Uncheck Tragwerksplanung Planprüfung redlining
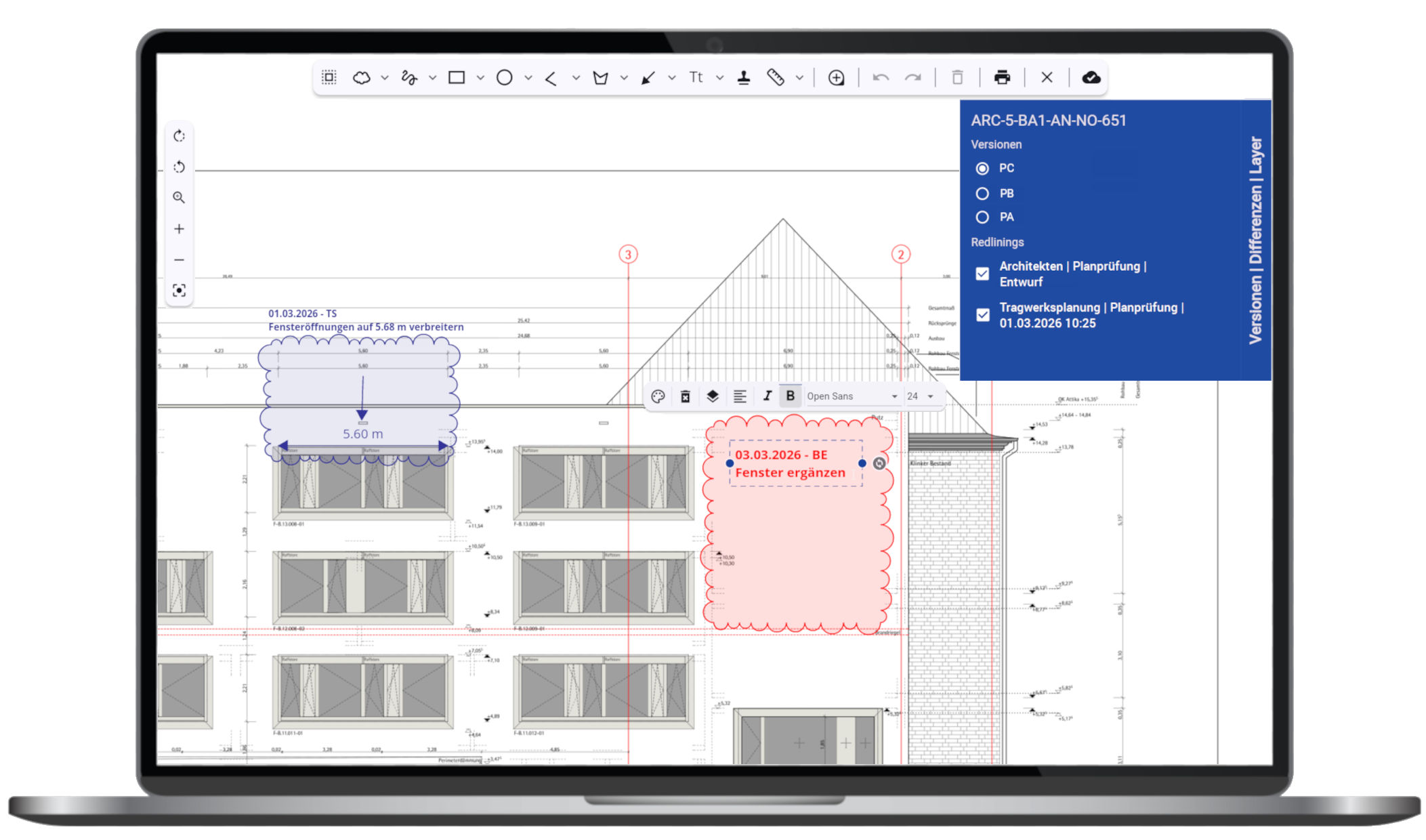Viewport: 1426px width, 840px height. (x=982, y=315)
